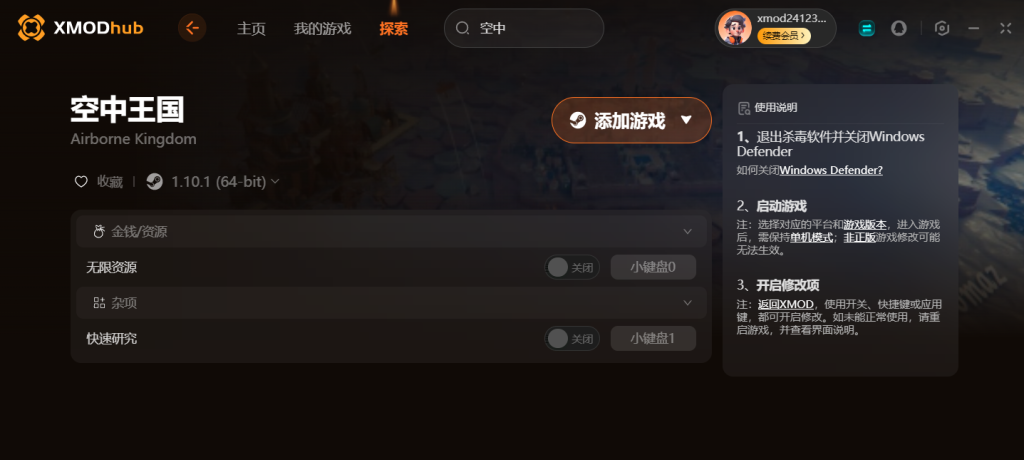This screenshot has width=1024, height=460.
Task: Switch to the 我的游戏 tab
Action: 323,29
